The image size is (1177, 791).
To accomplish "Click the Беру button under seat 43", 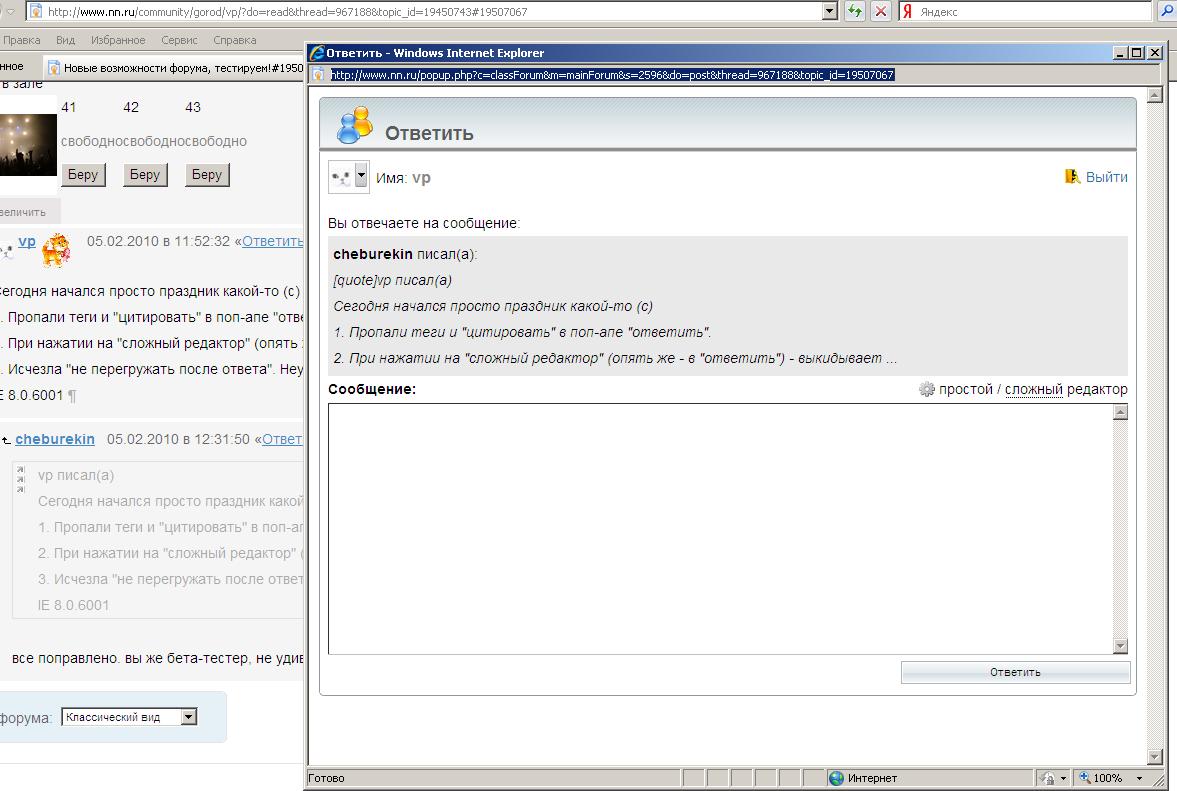I will click(206, 175).
